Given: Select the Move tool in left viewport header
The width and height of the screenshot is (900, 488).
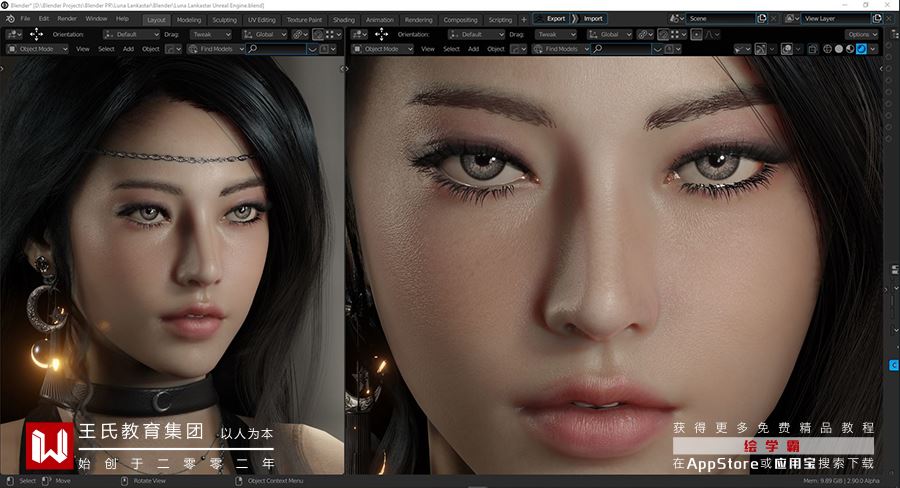Looking at the screenshot, I should coord(36,34).
